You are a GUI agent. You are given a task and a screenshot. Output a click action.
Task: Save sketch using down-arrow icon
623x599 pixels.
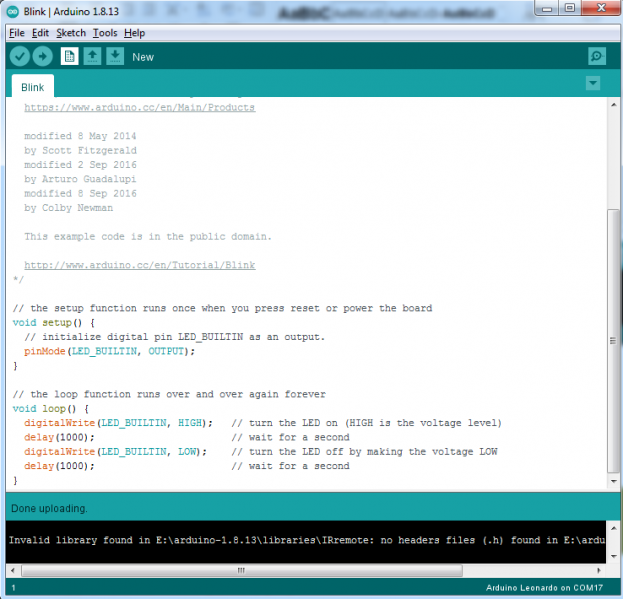(115, 56)
